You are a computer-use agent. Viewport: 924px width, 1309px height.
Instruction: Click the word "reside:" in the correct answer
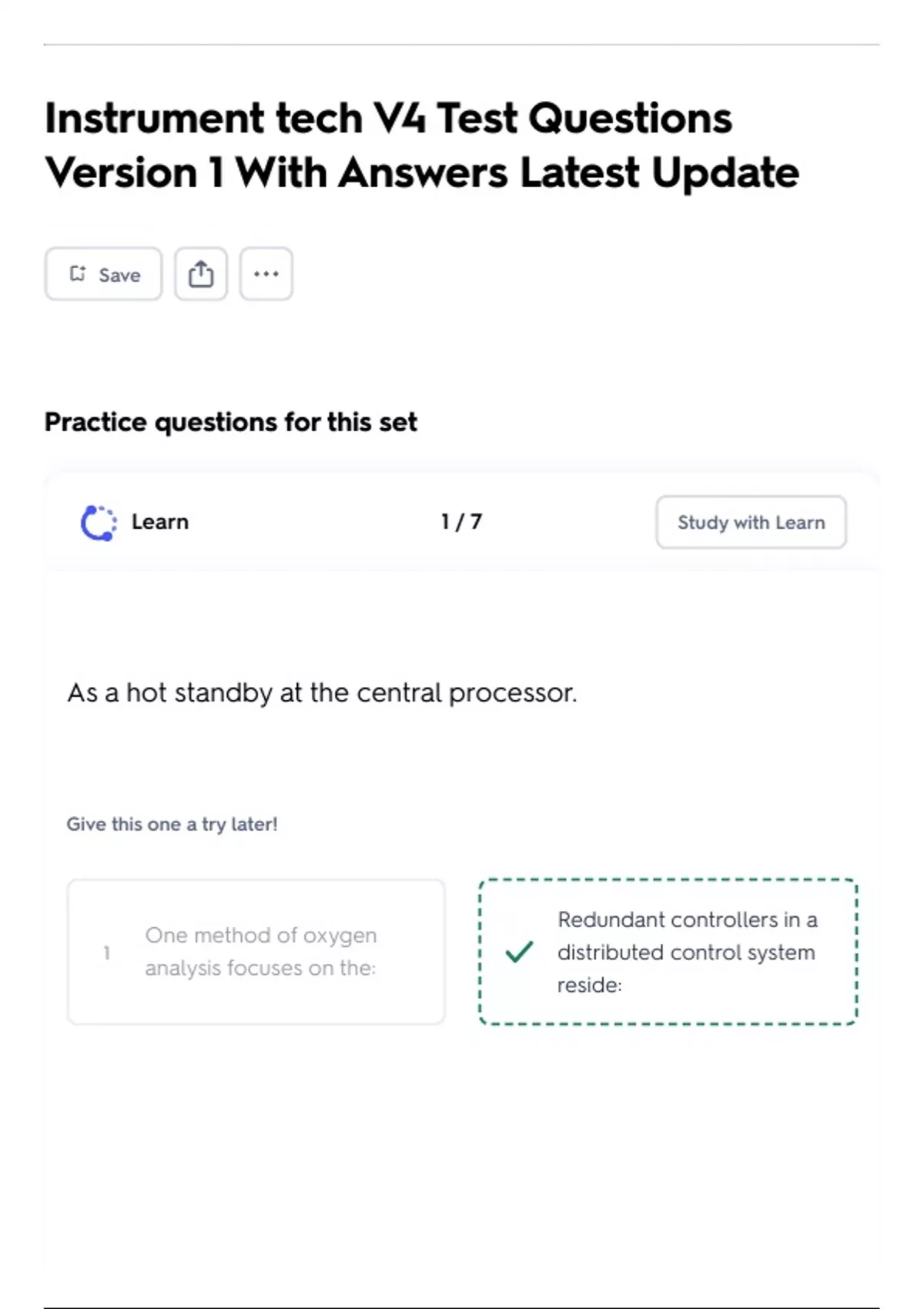pyautogui.click(x=589, y=985)
